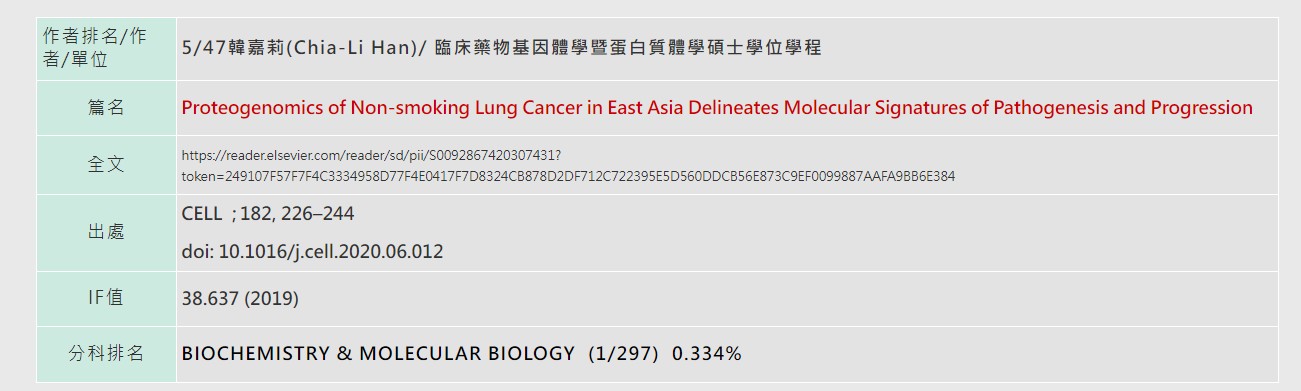Image resolution: width=1301 pixels, height=391 pixels.
Task: Click the (1/297) rank text
Action: tap(624, 354)
